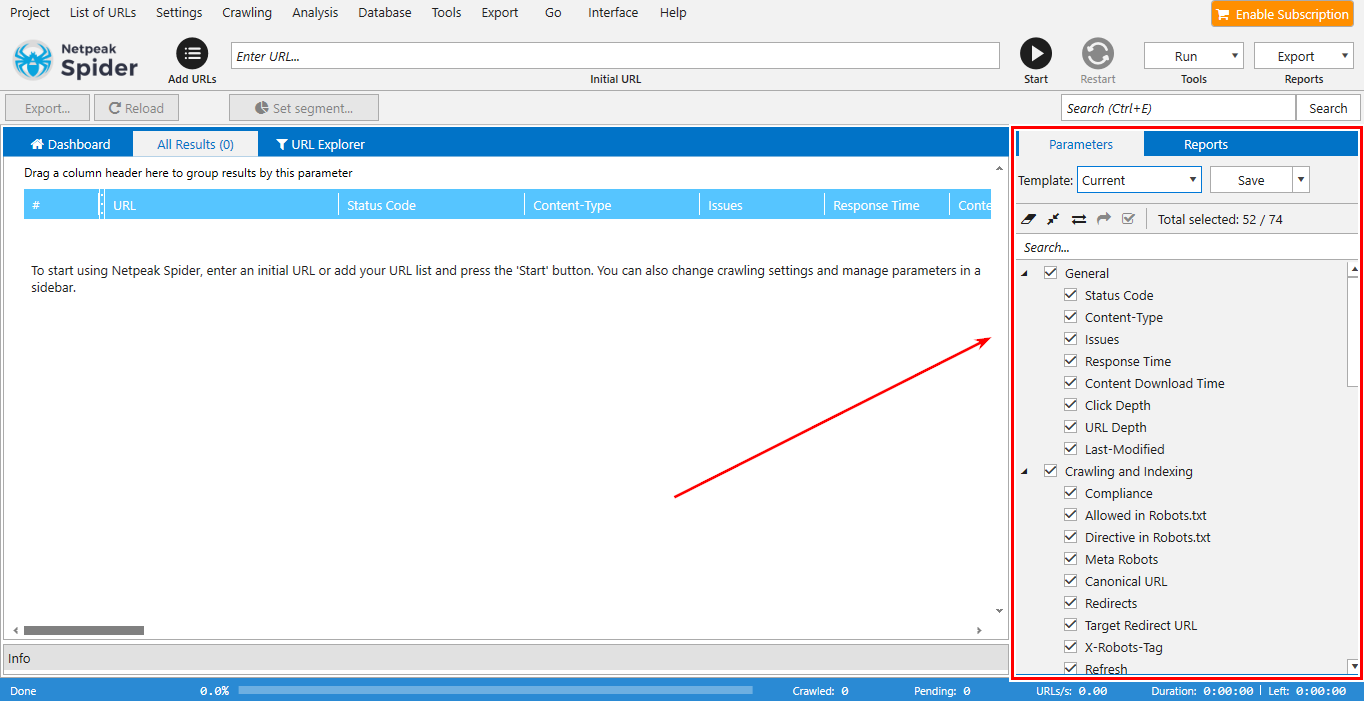Open the Database menu
Screen dimensions: 1364x701
point(385,13)
